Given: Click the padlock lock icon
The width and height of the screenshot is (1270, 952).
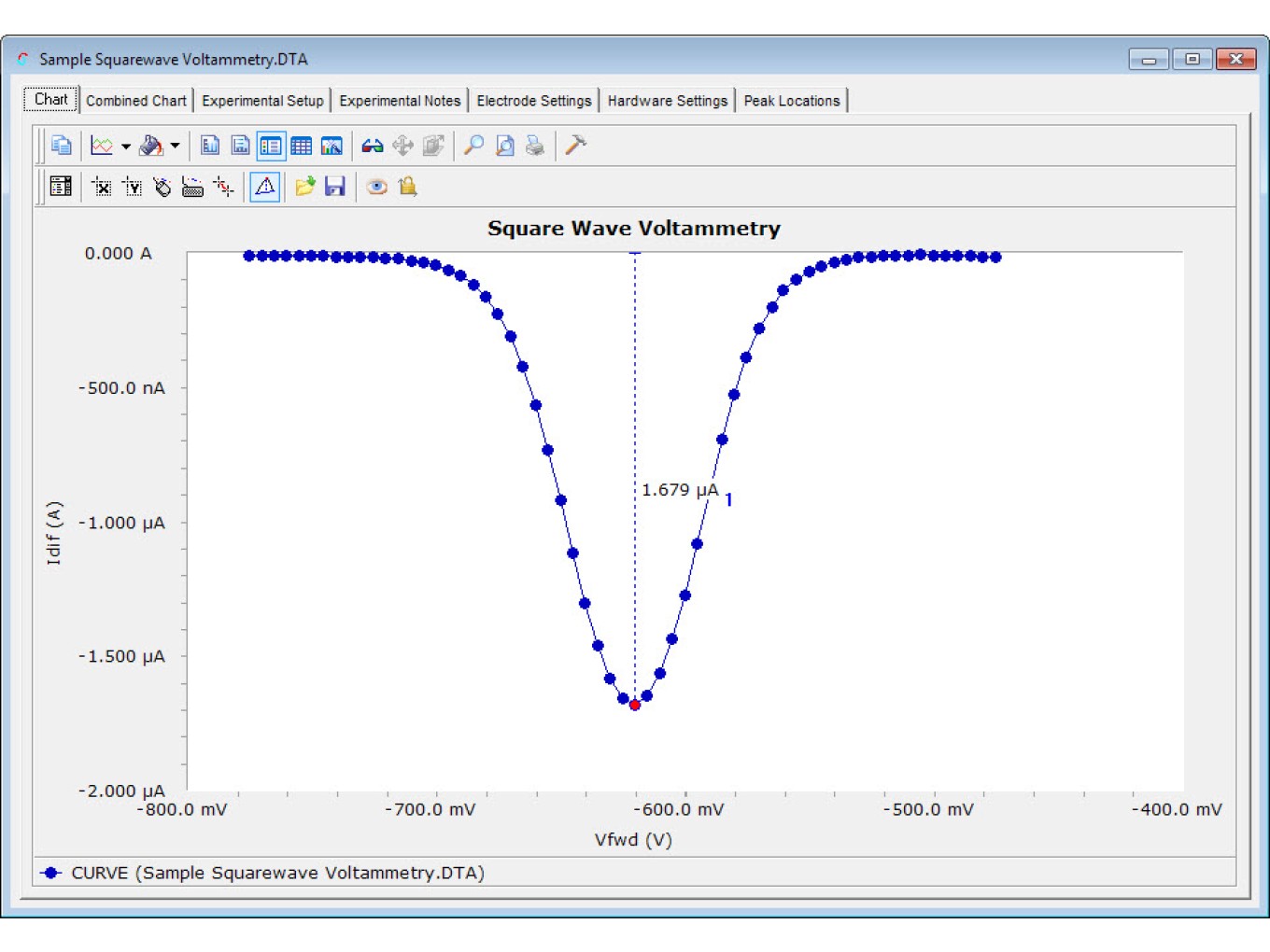Looking at the screenshot, I should [407, 187].
